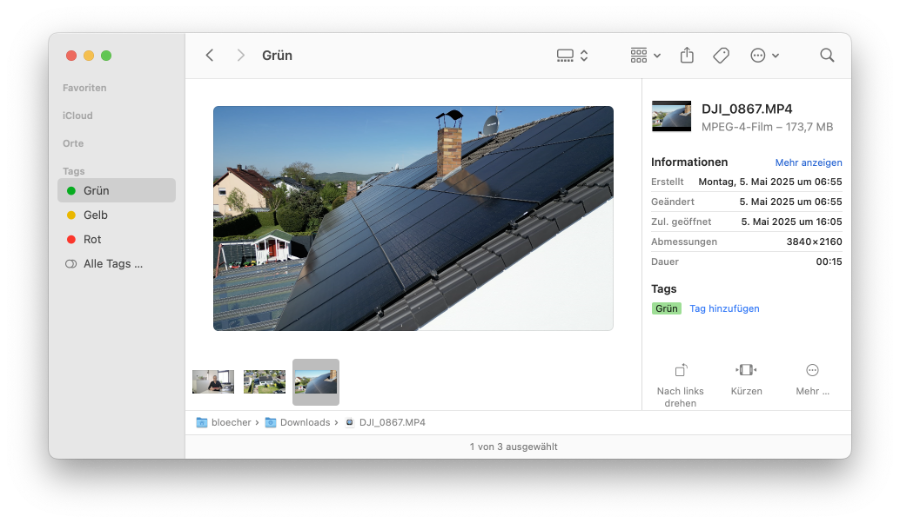The height and width of the screenshot is (523, 900).
Task: Click the iCloud sidebar heading
Action: coord(77,115)
